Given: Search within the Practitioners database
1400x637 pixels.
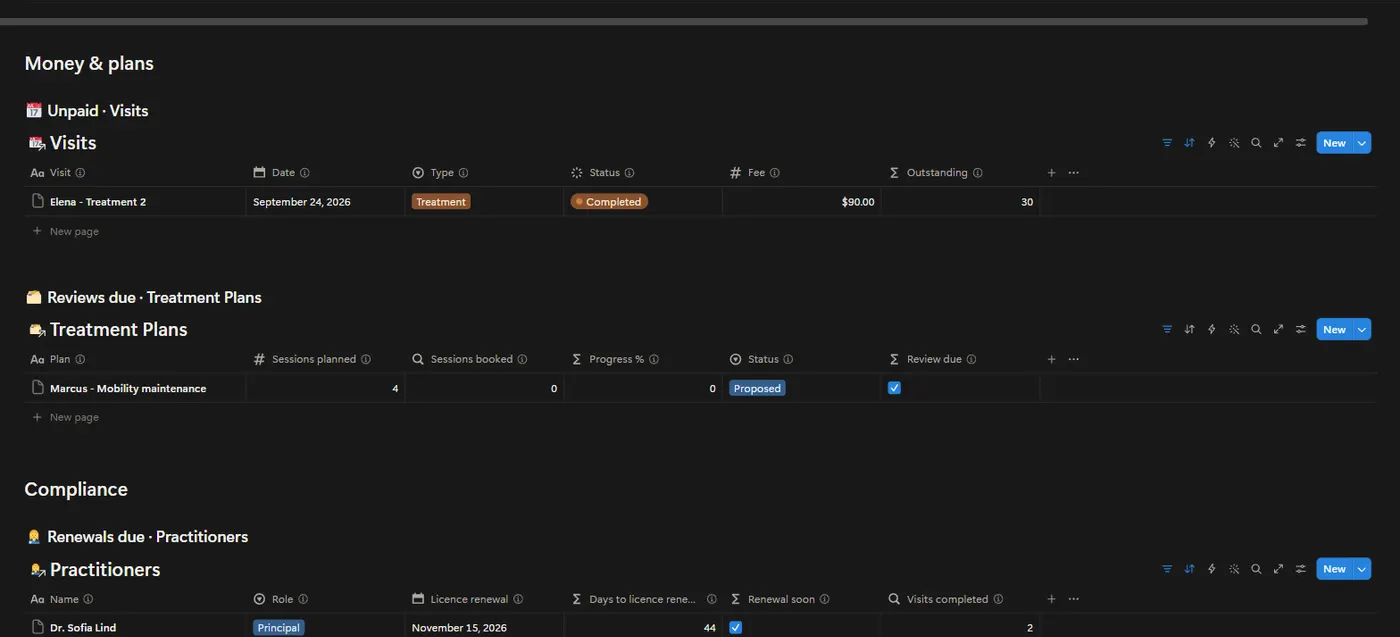Looking at the screenshot, I should coord(1256,569).
